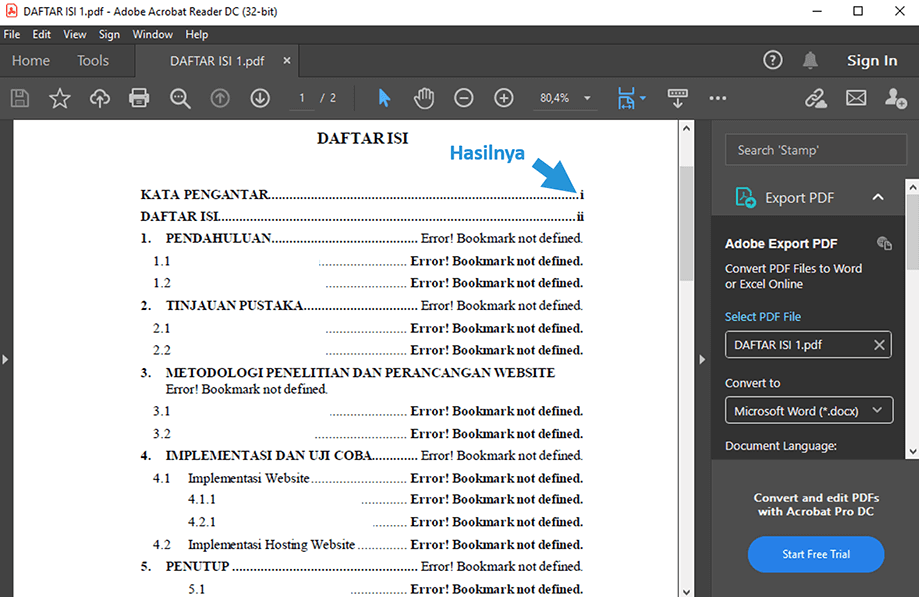This screenshot has height=597, width=919.
Task: Click the Export PDF tool icon
Action: tap(746, 197)
